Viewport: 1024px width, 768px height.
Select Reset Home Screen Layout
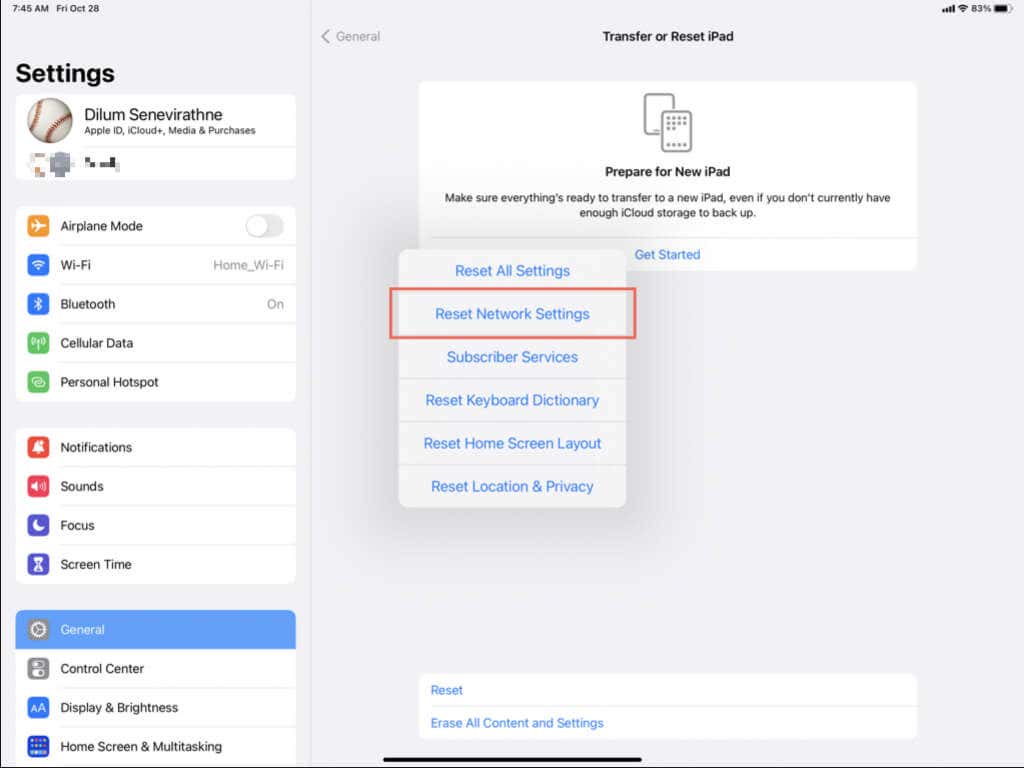tap(512, 443)
